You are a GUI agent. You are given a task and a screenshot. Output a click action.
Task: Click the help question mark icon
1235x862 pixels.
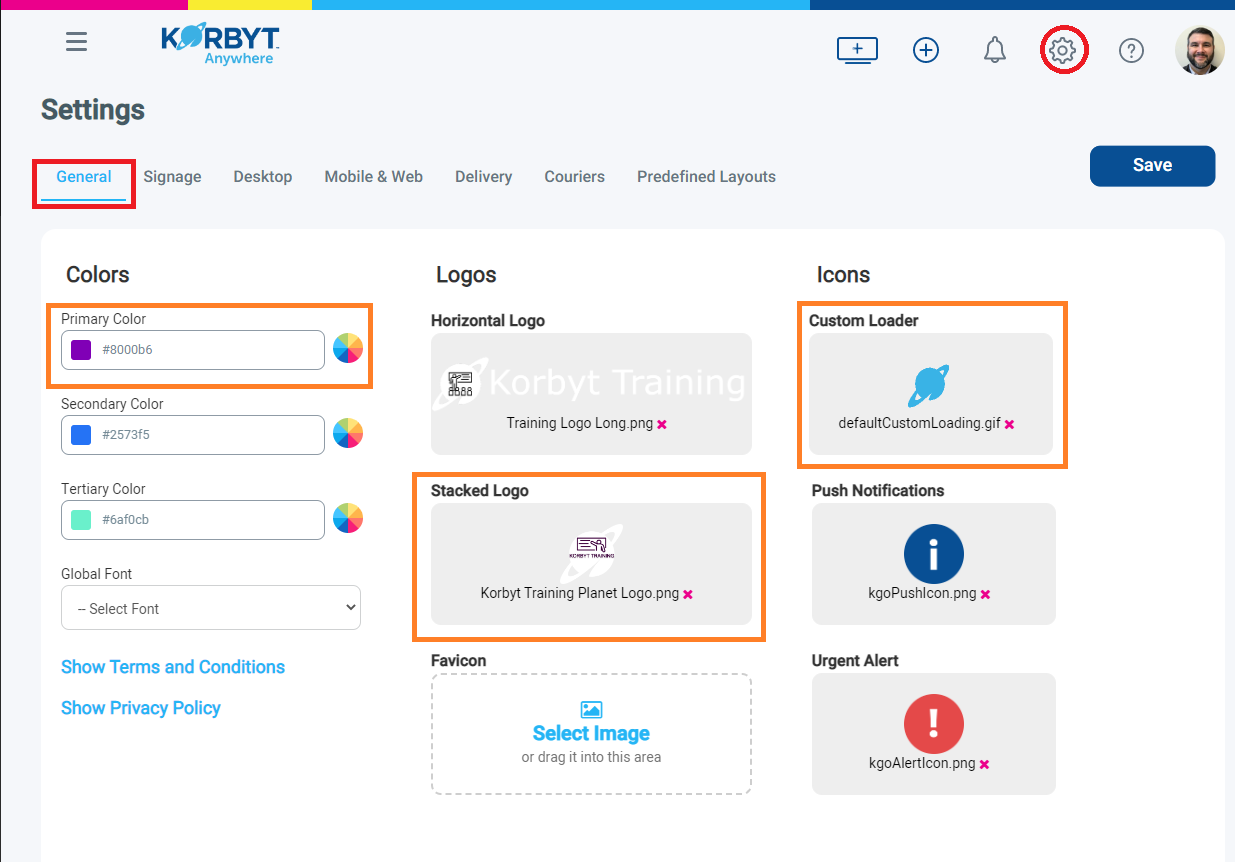point(1131,50)
